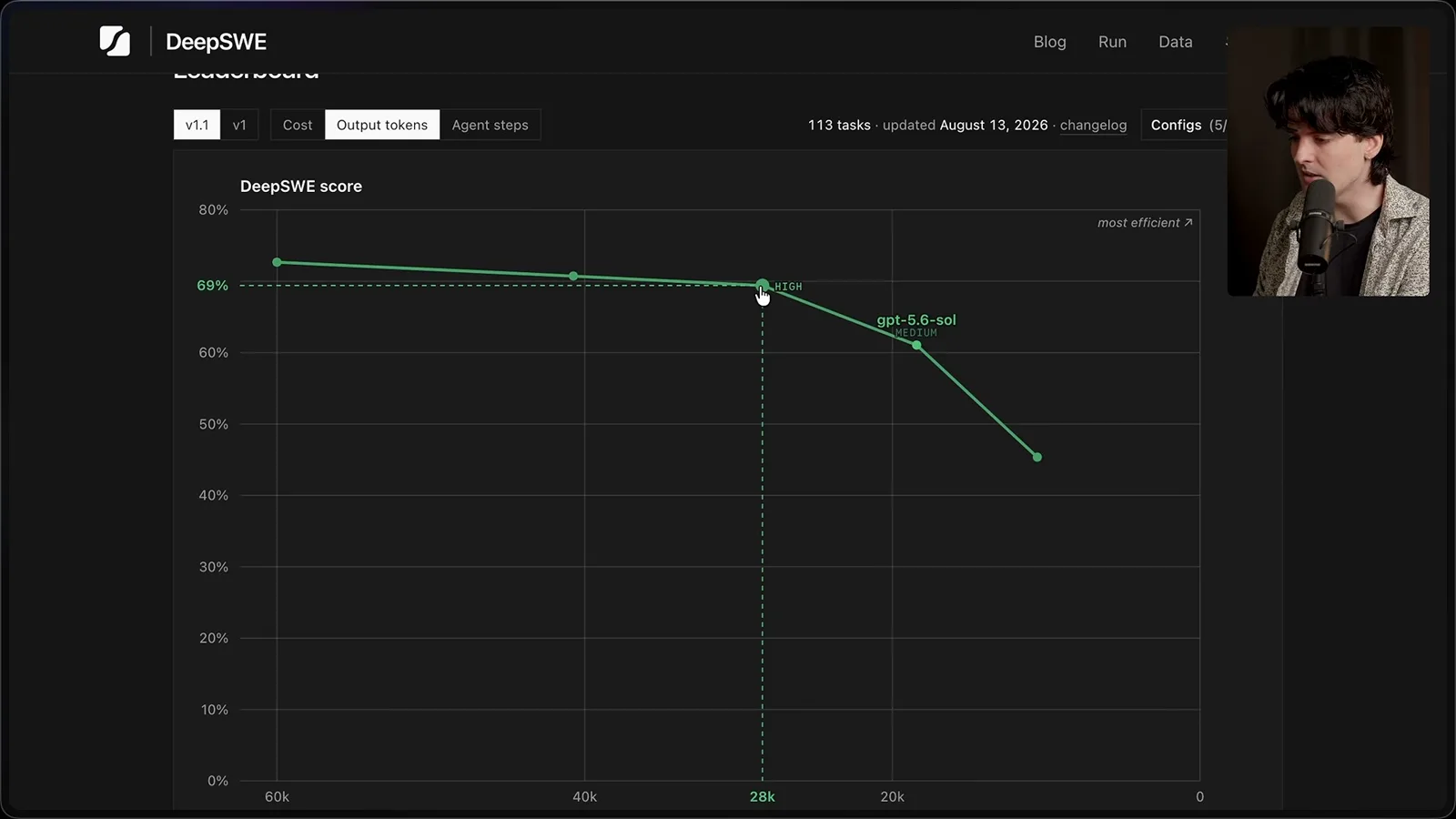Image resolution: width=1456 pixels, height=819 pixels.
Task: Go to the Run page
Action: coord(1112,42)
